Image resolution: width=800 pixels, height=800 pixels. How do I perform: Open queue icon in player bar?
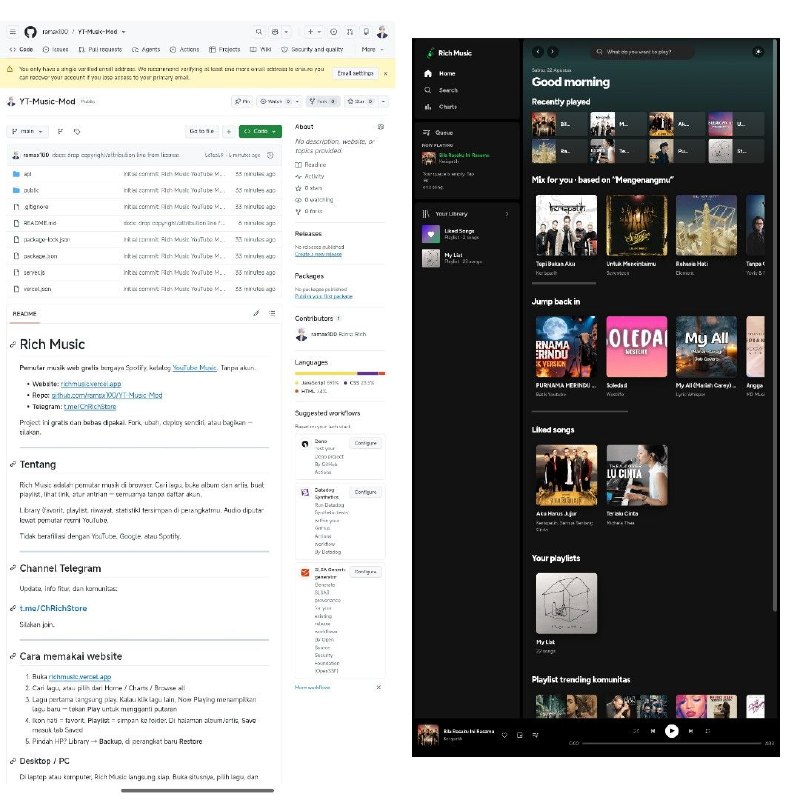click(x=536, y=735)
